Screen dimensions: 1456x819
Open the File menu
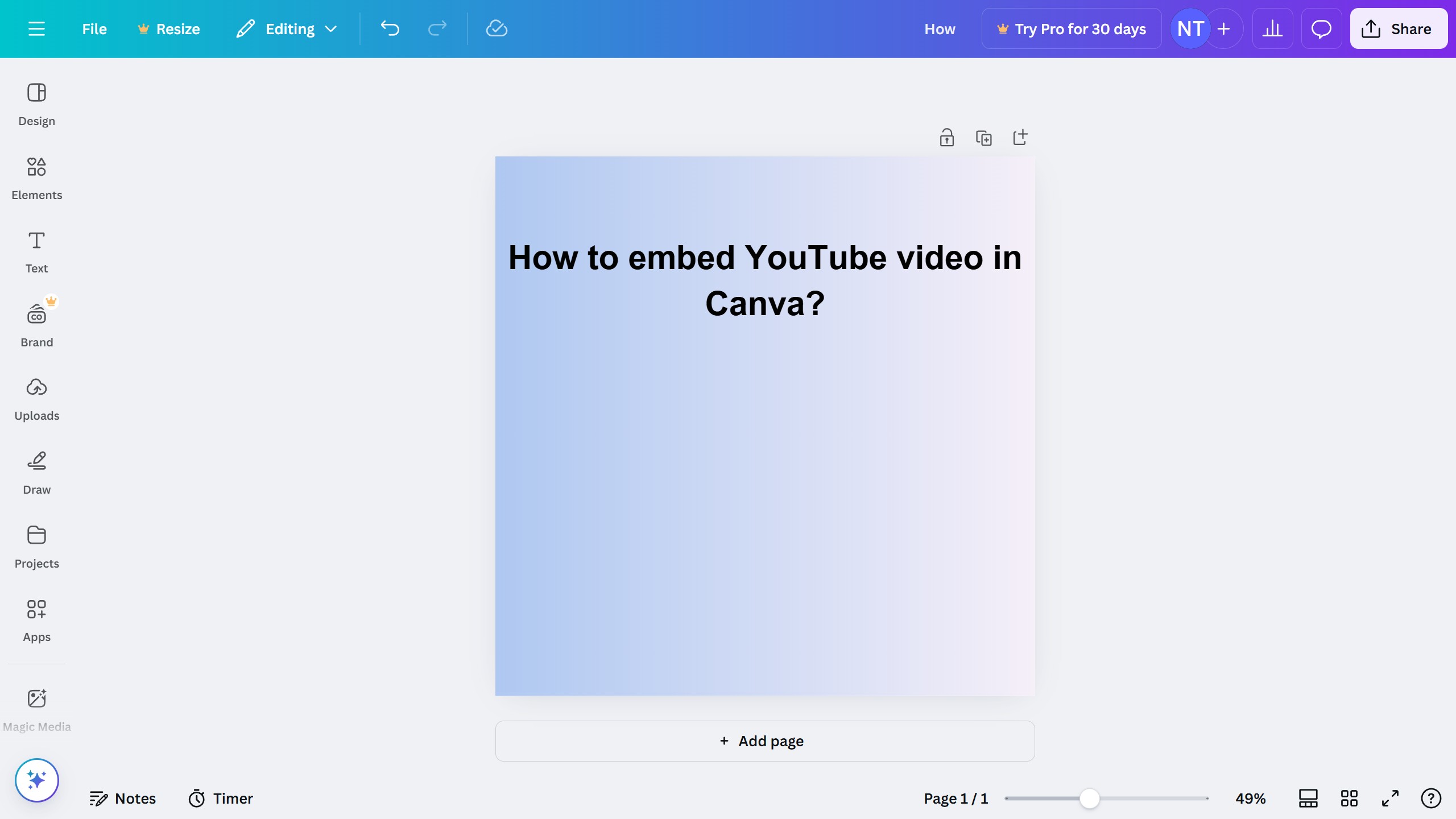[x=94, y=28]
